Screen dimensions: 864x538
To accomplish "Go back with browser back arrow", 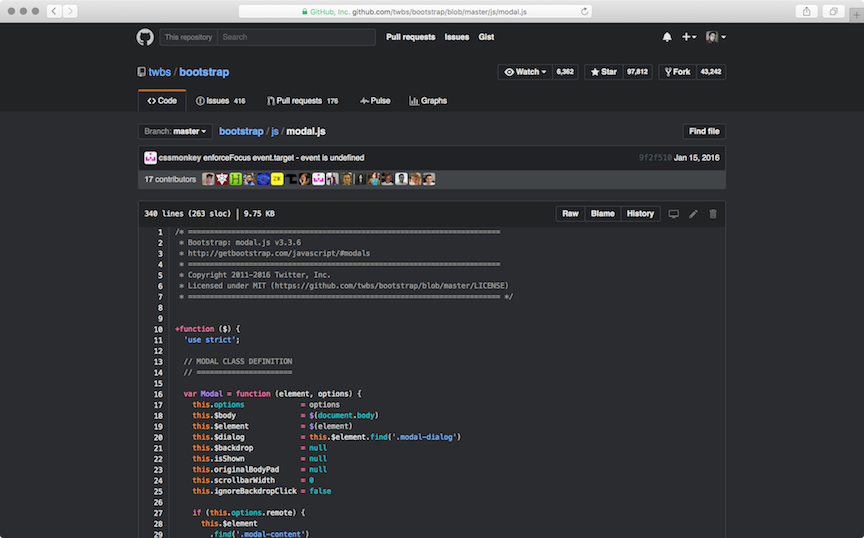I will coord(54,11).
